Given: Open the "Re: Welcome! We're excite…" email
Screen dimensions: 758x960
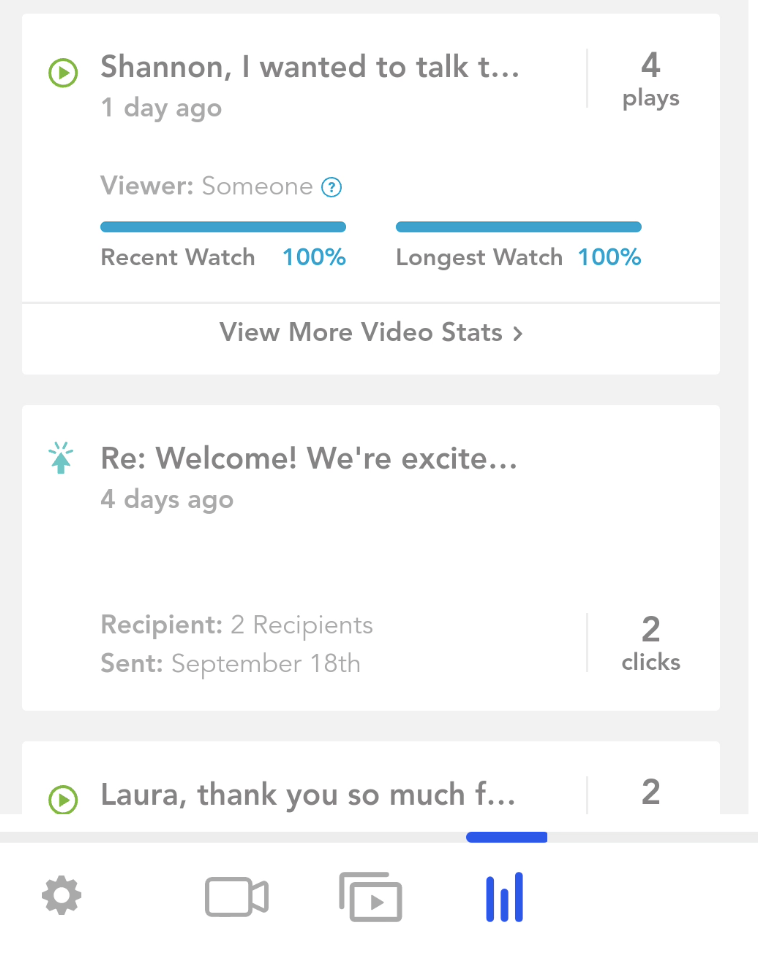Looking at the screenshot, I should (x=309, y=458).
